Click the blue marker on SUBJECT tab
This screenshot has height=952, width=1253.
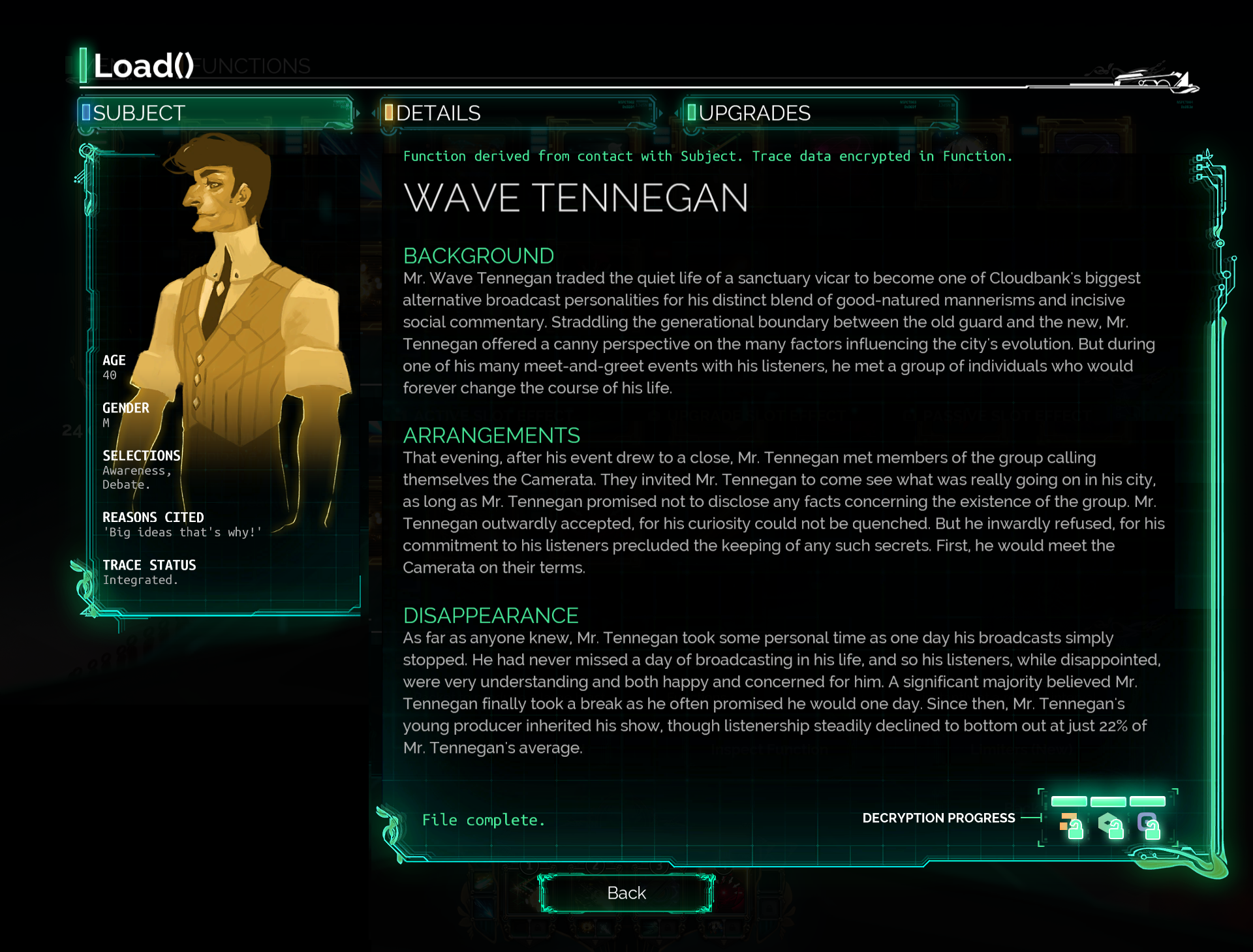[86, 112]
